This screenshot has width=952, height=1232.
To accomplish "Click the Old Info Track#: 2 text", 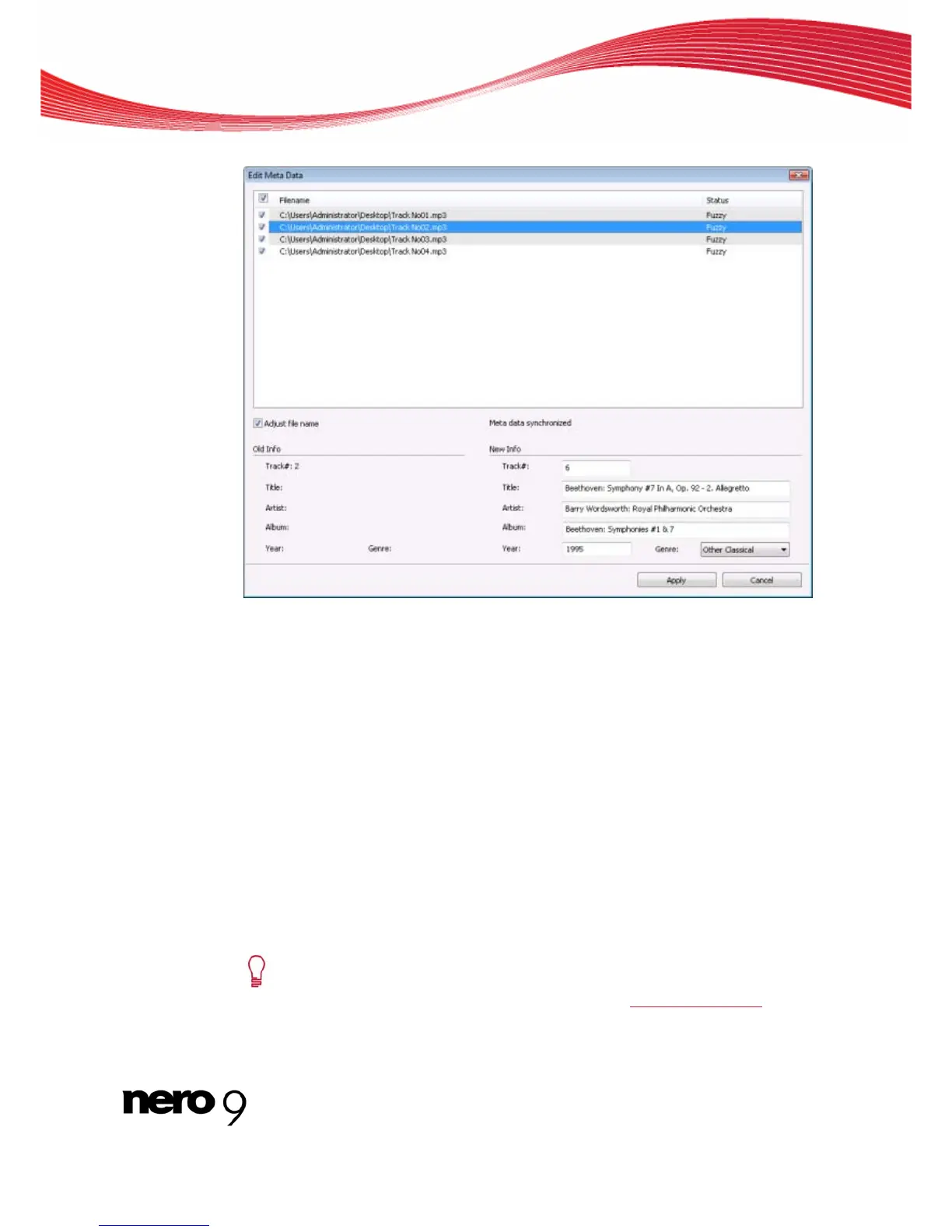I will [x=282, y=467].
